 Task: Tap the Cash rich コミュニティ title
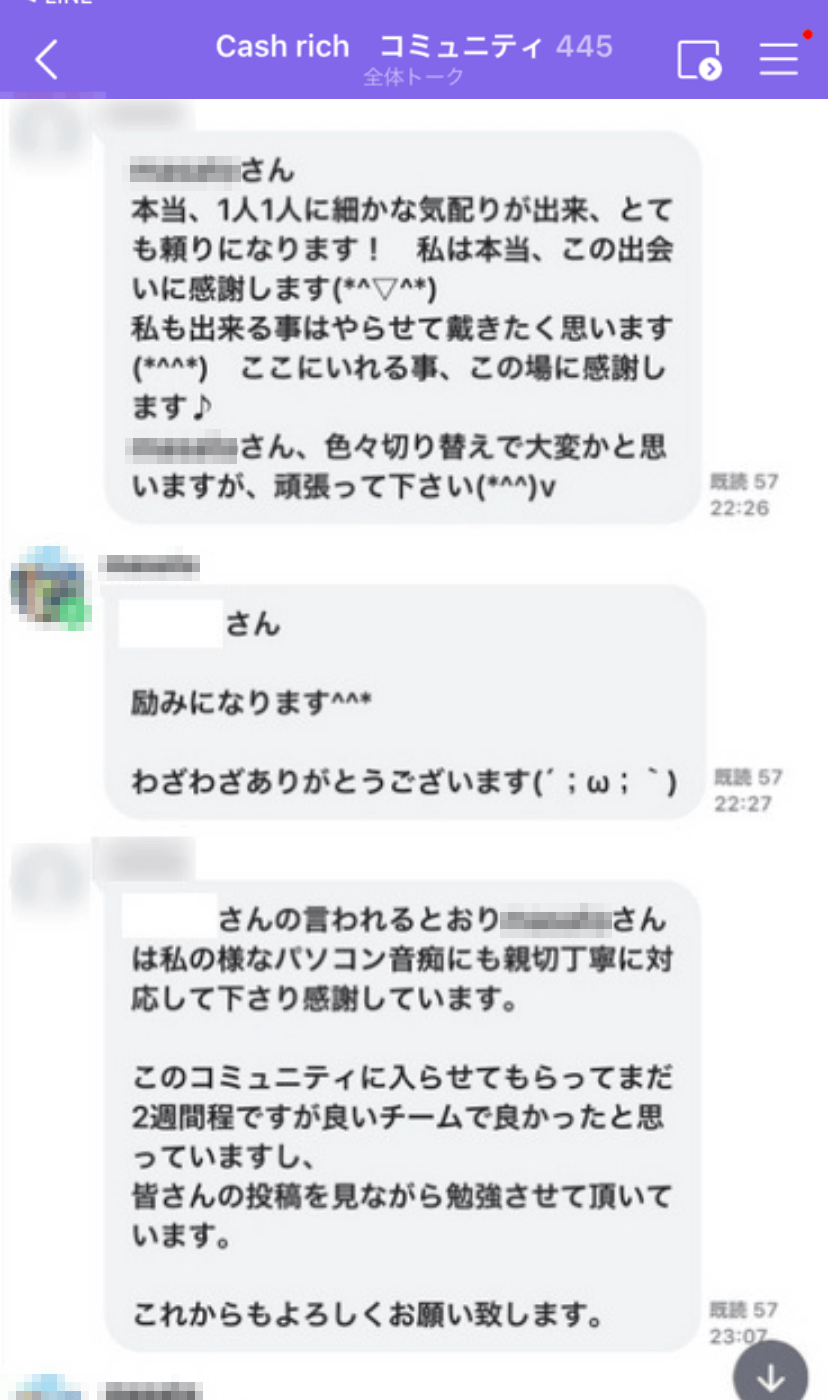pyautogui.click(x=380, y=46)
